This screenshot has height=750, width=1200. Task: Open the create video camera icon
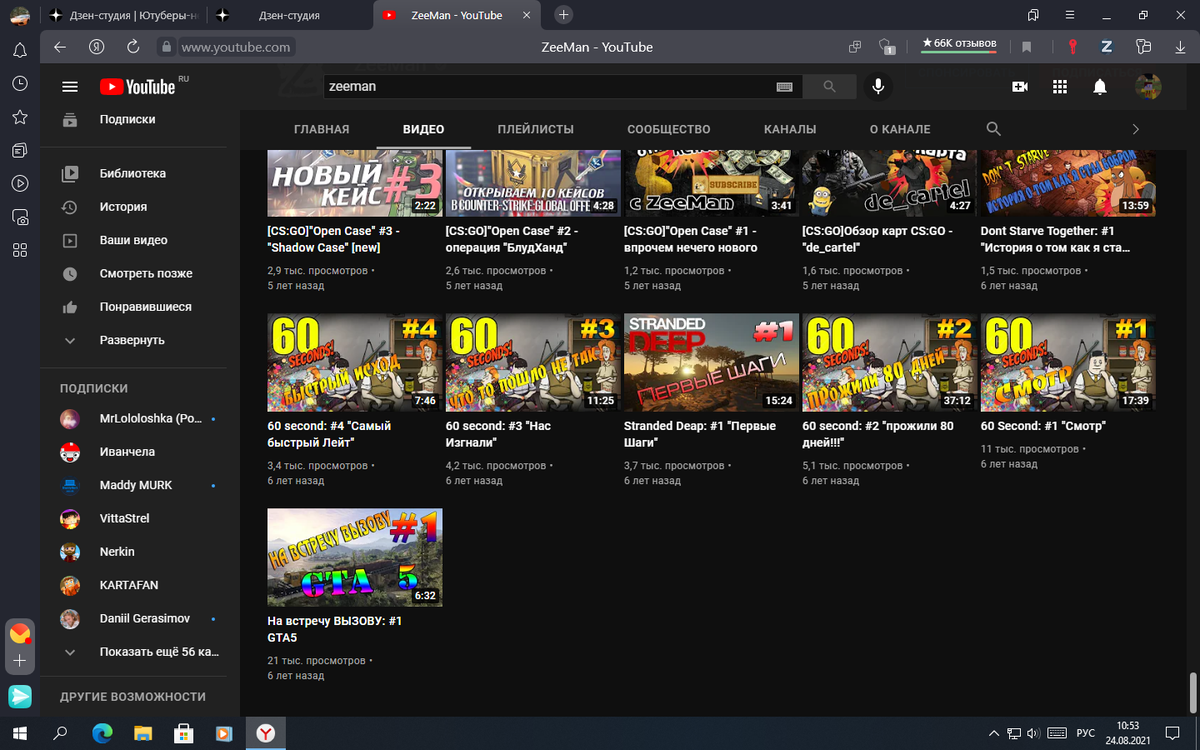[x=1020, y=87]
